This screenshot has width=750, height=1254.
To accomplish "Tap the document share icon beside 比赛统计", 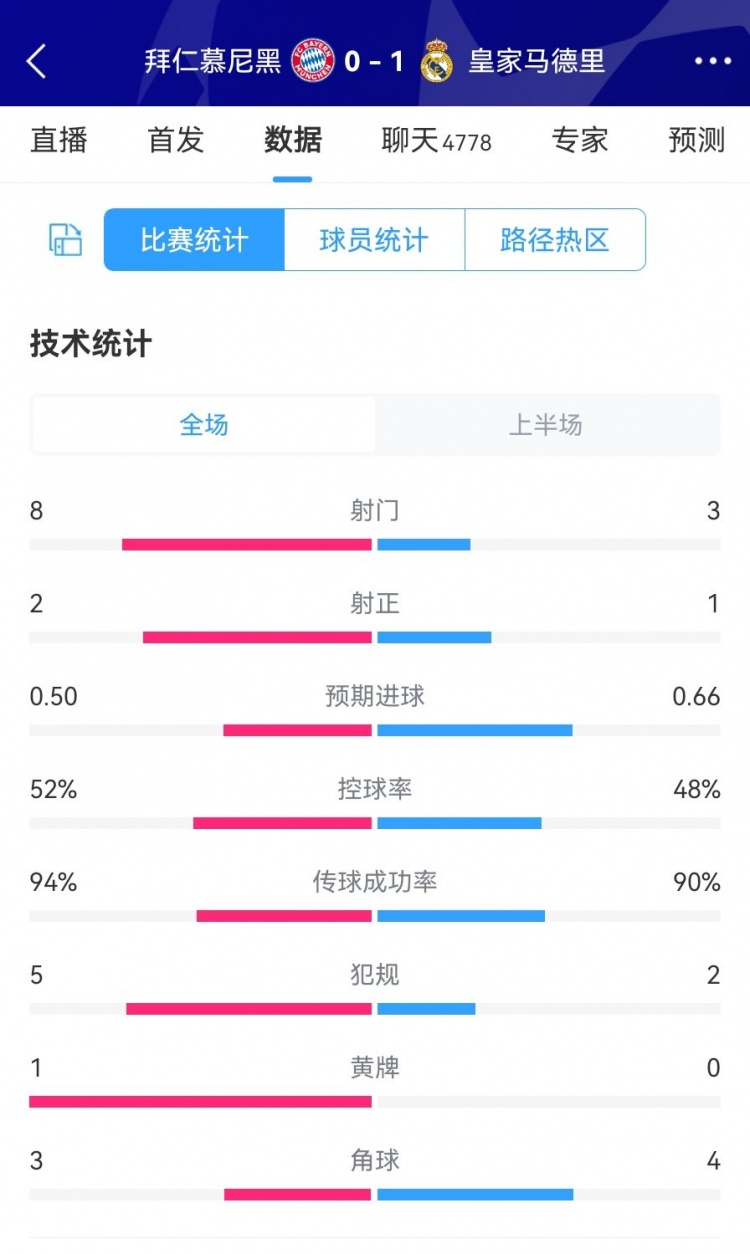I will coord(66,240).
